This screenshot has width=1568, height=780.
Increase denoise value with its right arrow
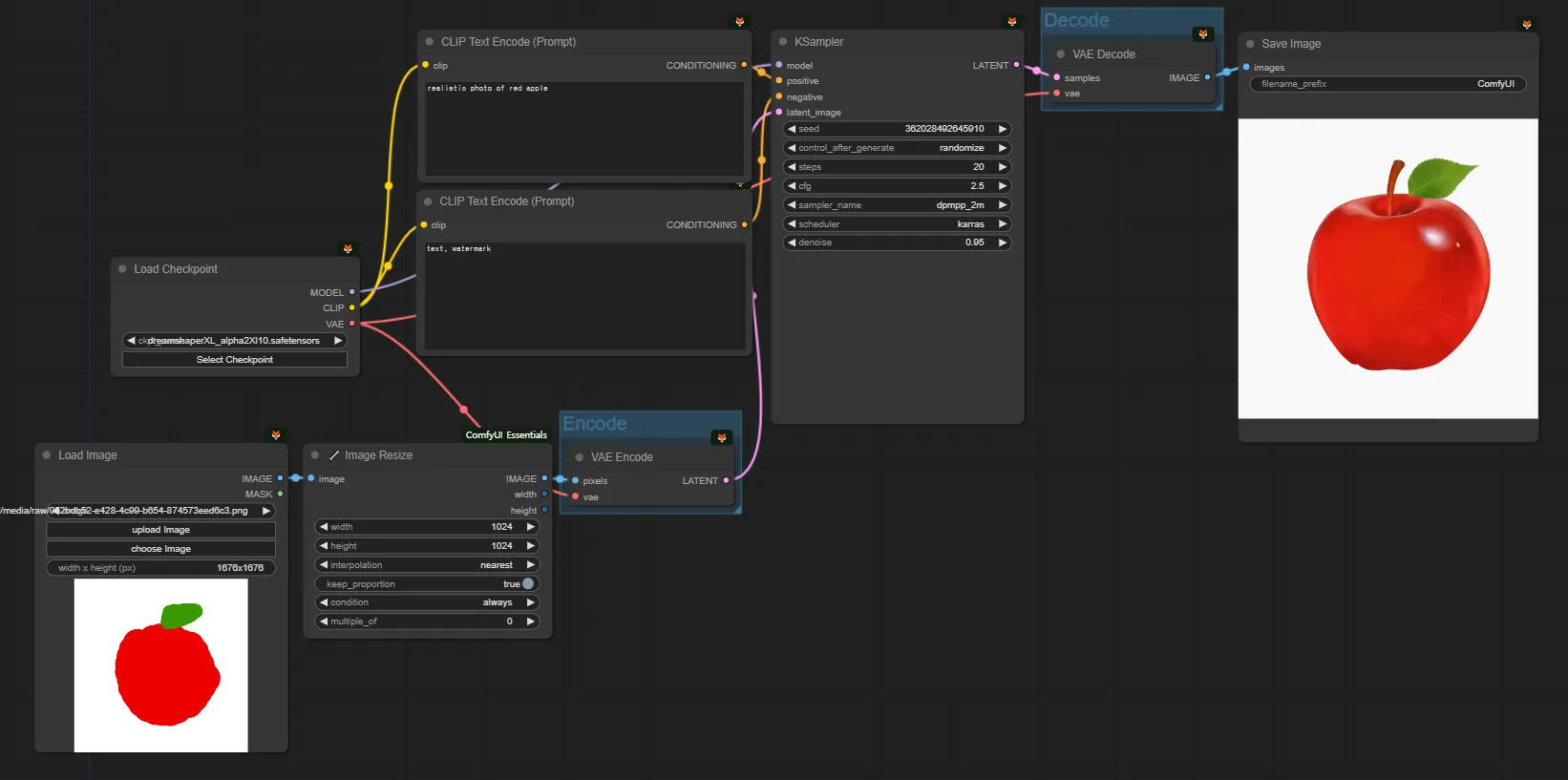1002,242
